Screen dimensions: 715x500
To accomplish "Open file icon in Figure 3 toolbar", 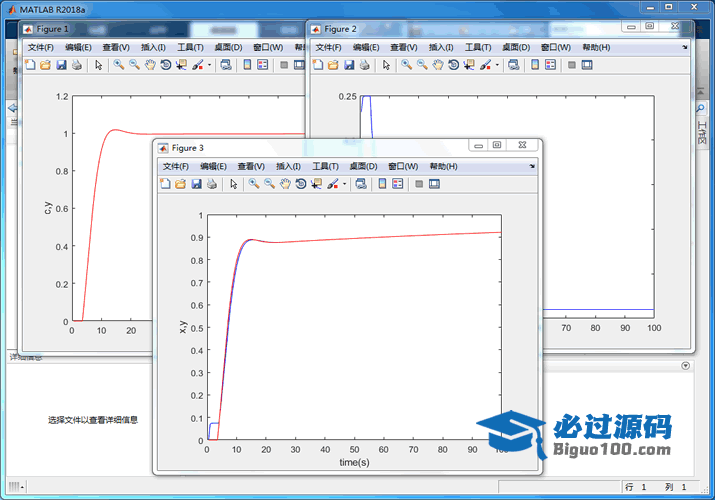I will [x=181, y=184].
